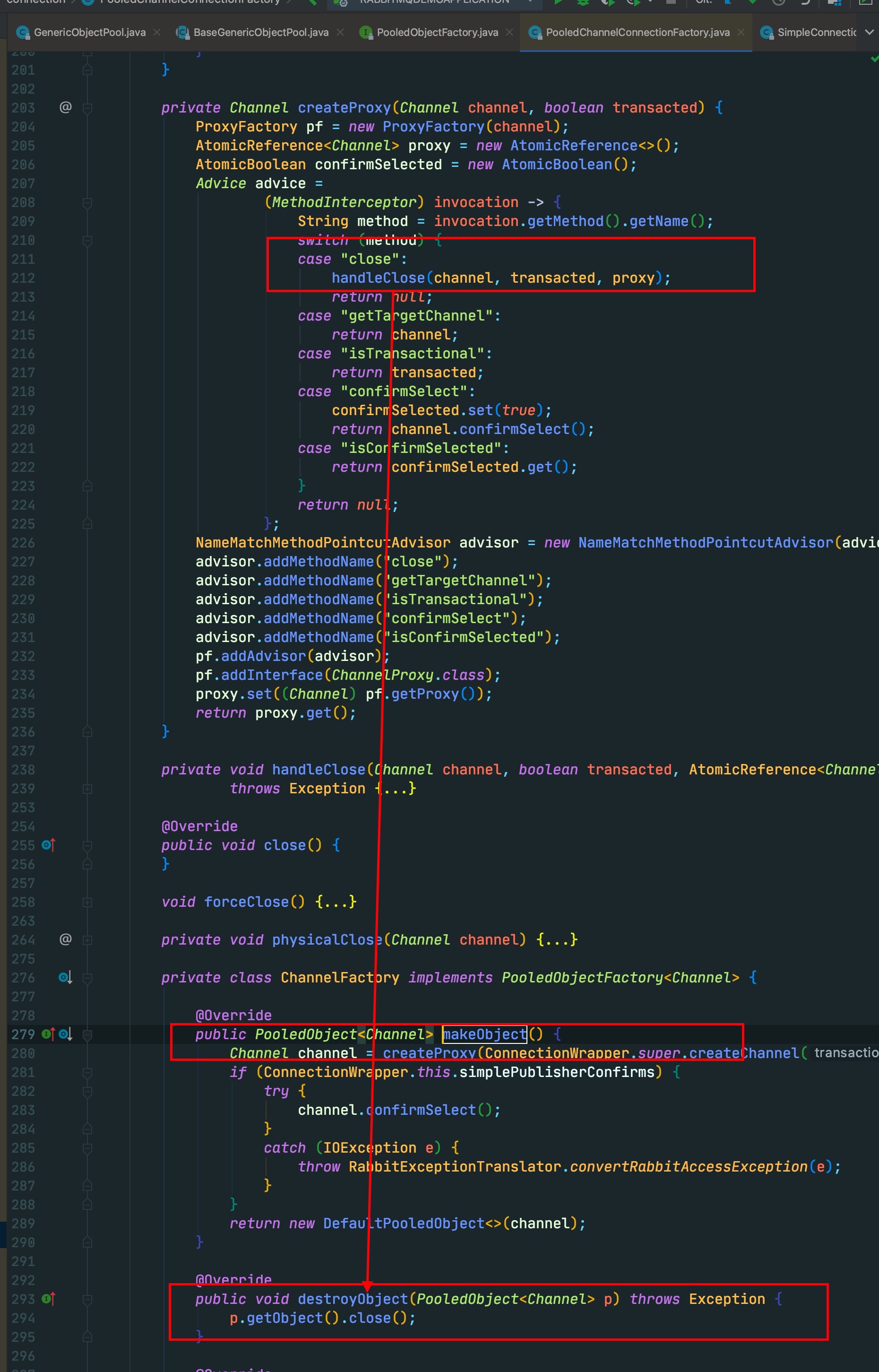This screenshot has height=1372, width=879.
Task: Click line number 293 in the gutter
Action: tap(24, 1299)
